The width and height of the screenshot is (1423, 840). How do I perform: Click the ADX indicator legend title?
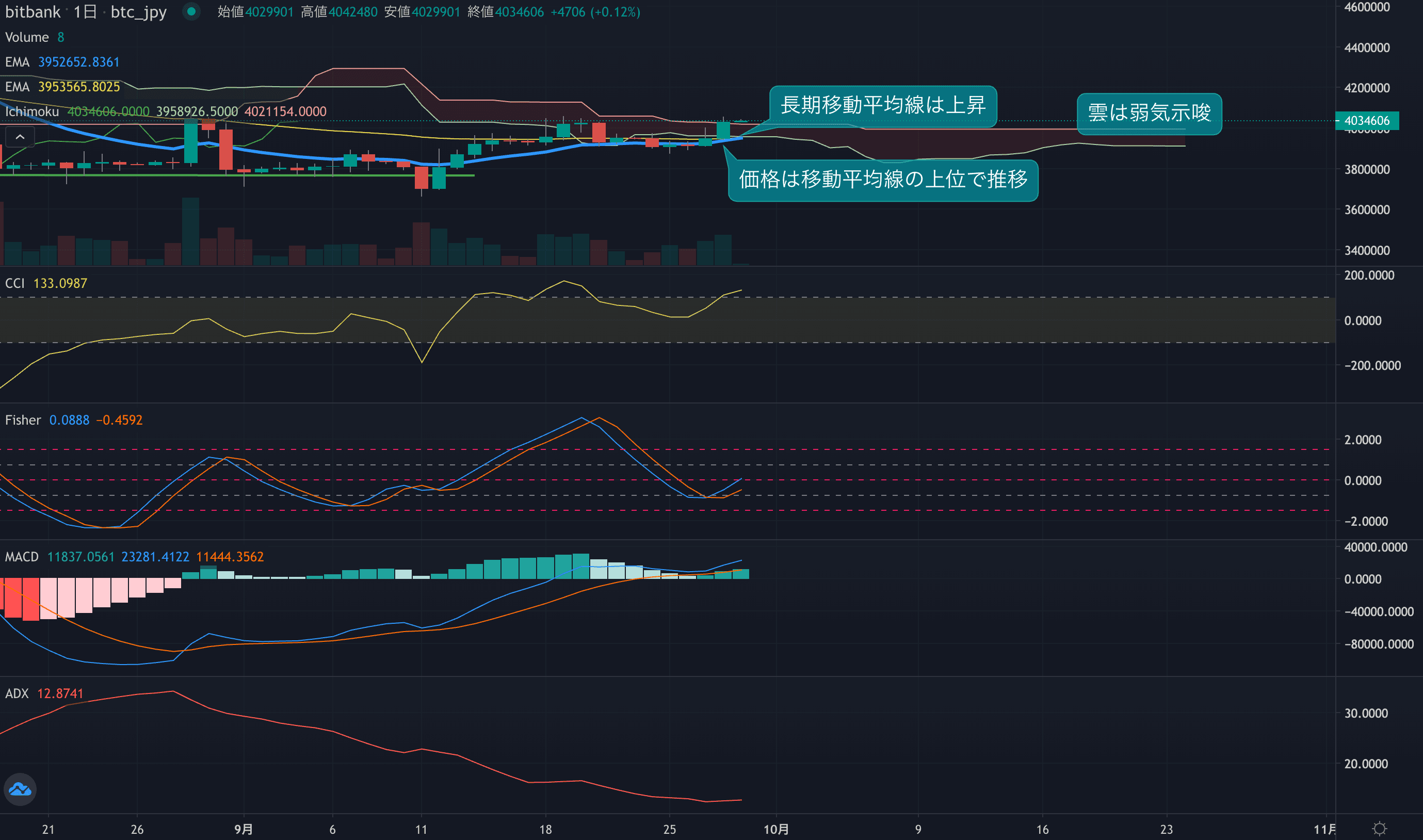coord(17,693)
